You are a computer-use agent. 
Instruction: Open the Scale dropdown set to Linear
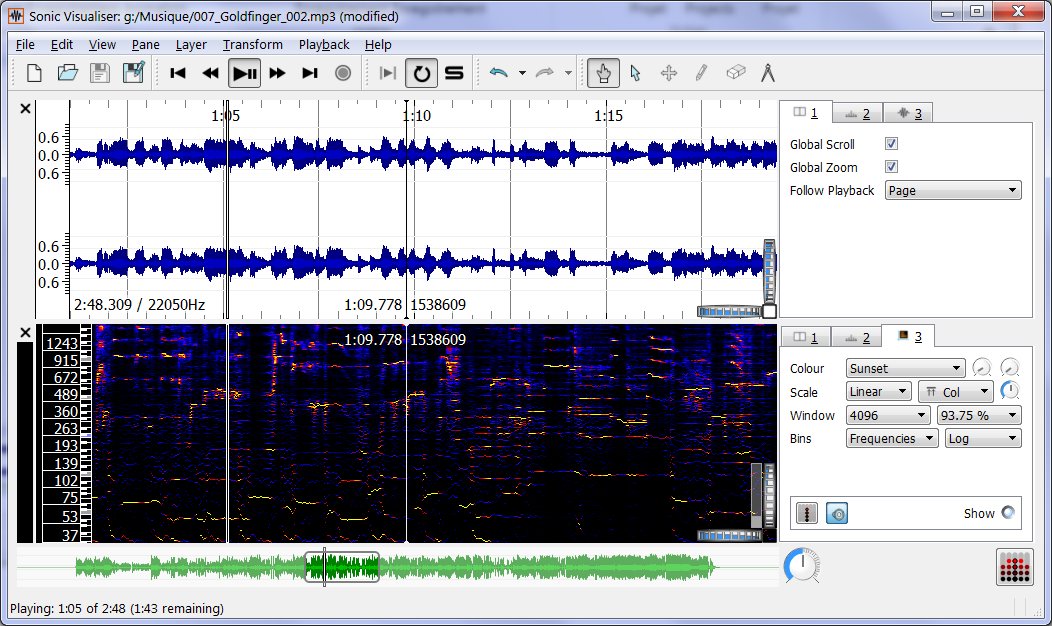pos(878,391)
